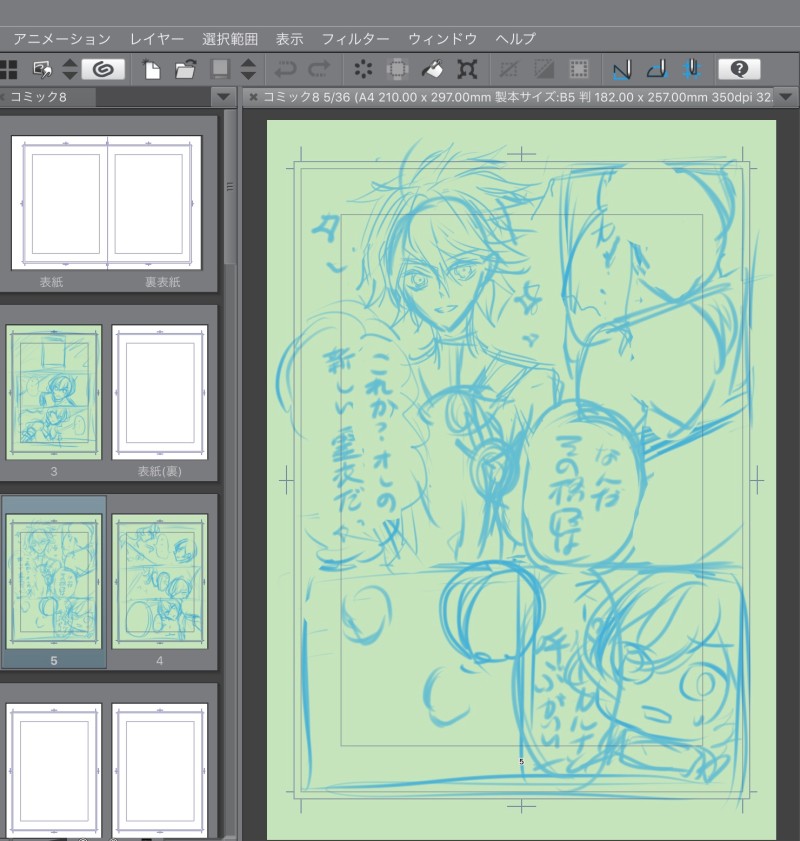
Task: Click the quick share image icon
Action: coord(42,69)
